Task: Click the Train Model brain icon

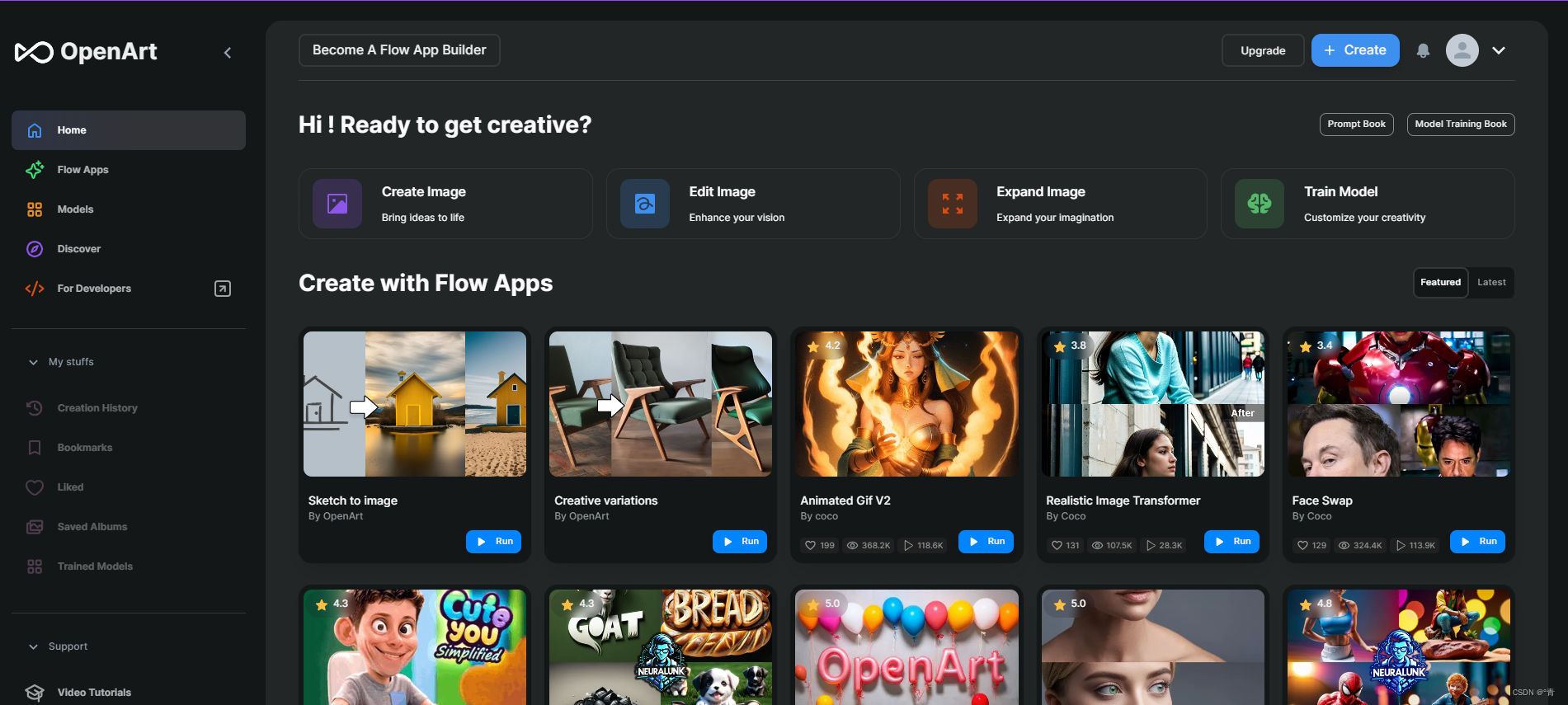Action: click(x=1260, y=204)
